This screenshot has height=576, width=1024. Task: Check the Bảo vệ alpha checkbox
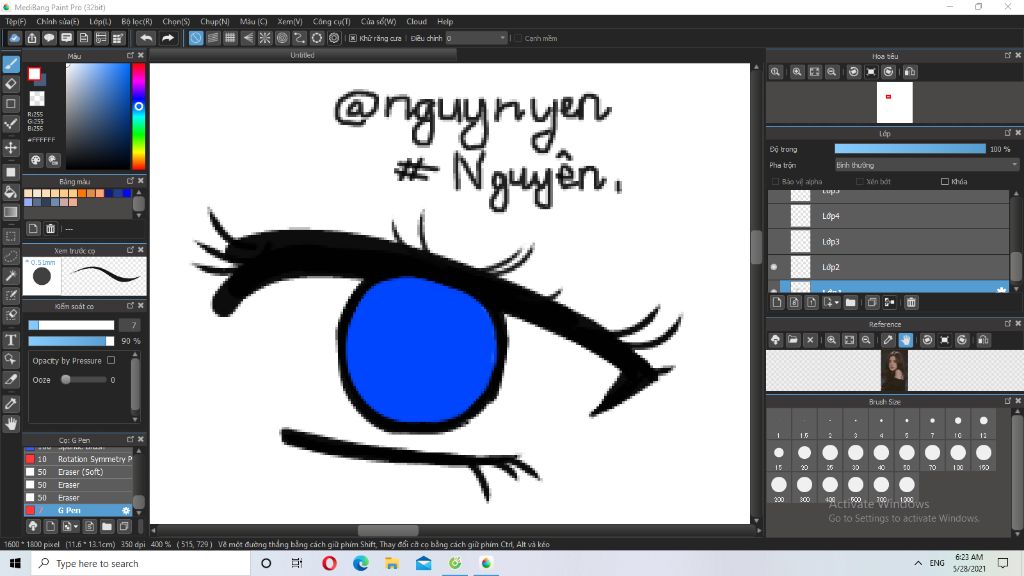775,181
